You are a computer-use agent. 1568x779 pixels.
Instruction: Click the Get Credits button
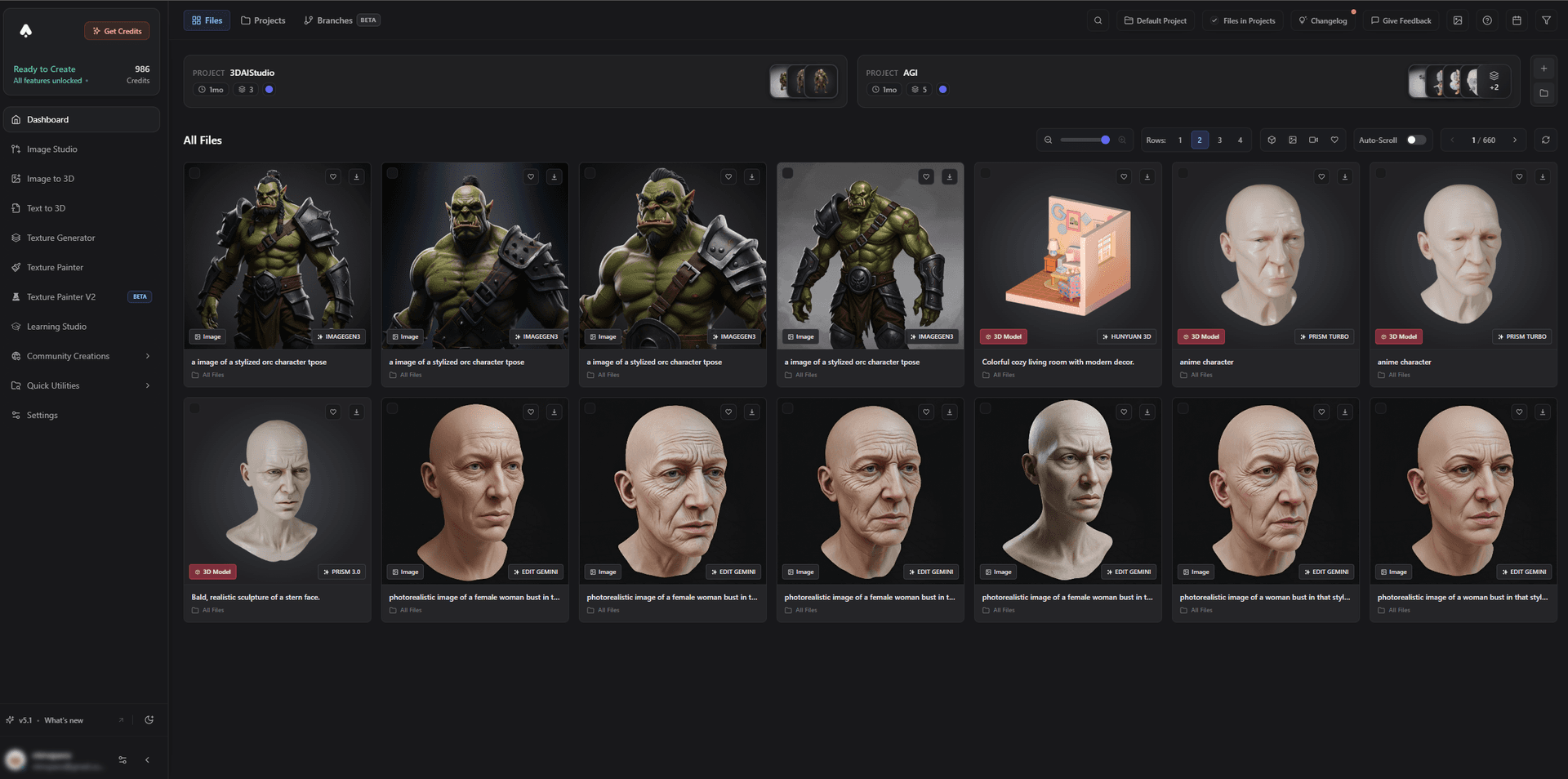(x=117, y=30)
